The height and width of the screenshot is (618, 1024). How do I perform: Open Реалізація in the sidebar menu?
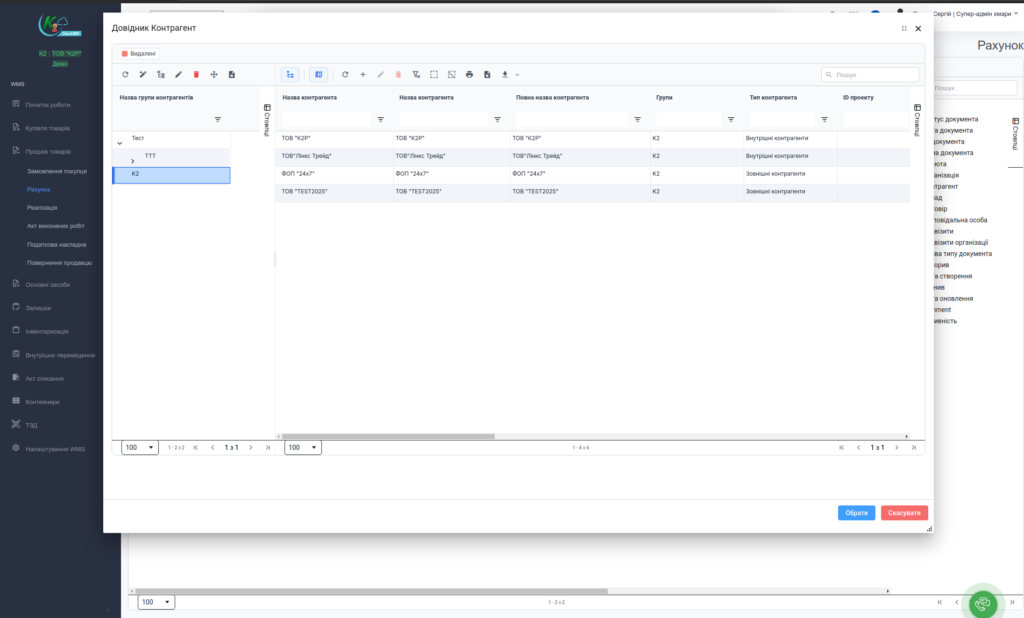click(x=43, y=207)
